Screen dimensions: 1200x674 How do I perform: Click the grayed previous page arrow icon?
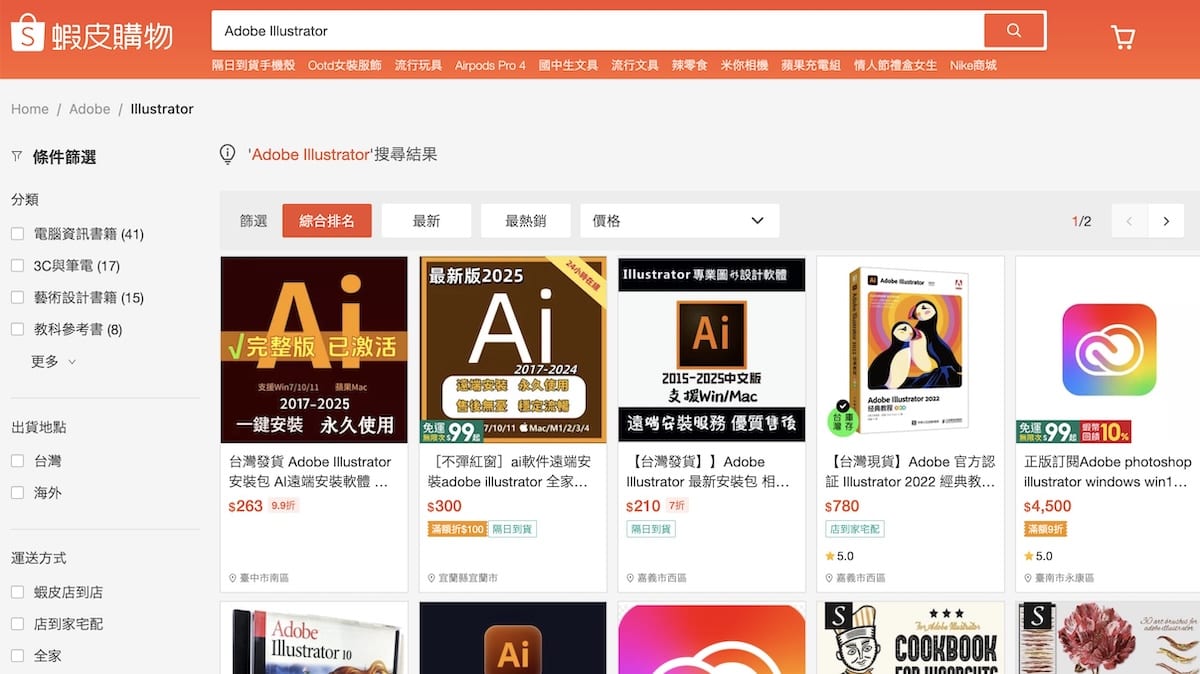pyautogui.click(x=1128, y=220)
